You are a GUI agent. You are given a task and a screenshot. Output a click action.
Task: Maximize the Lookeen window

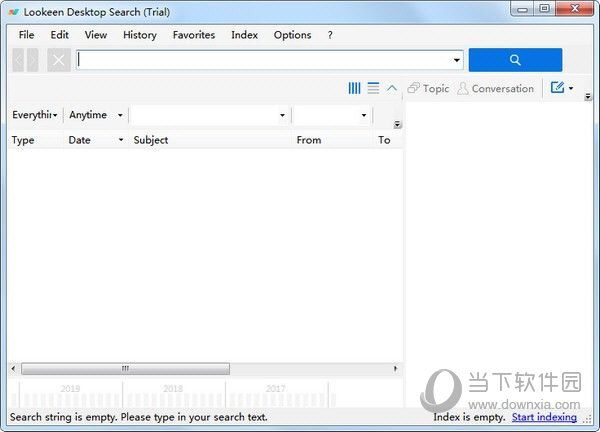(544, 9)
